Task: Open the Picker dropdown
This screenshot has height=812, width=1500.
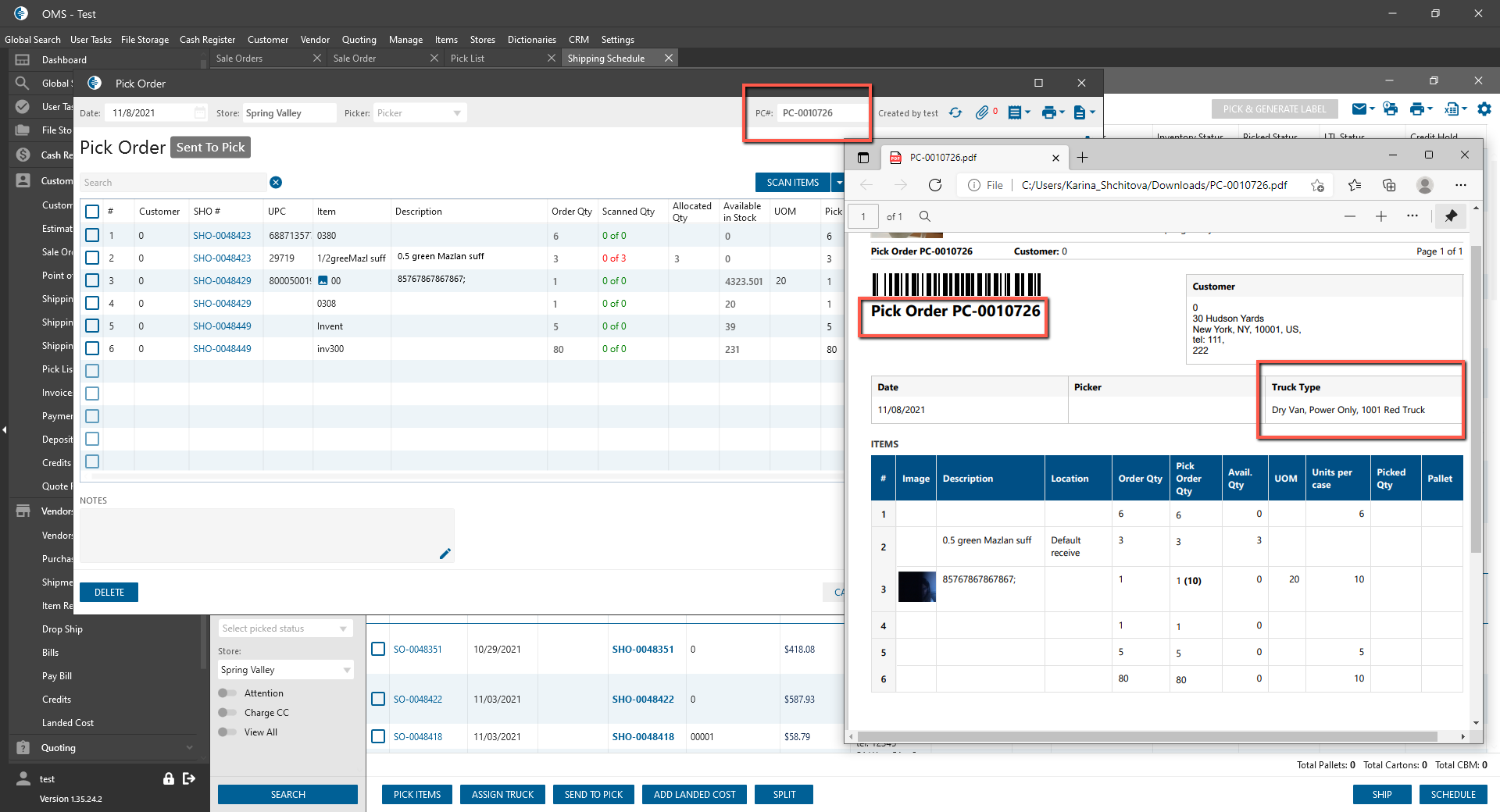Action: (x=420, y=113)
